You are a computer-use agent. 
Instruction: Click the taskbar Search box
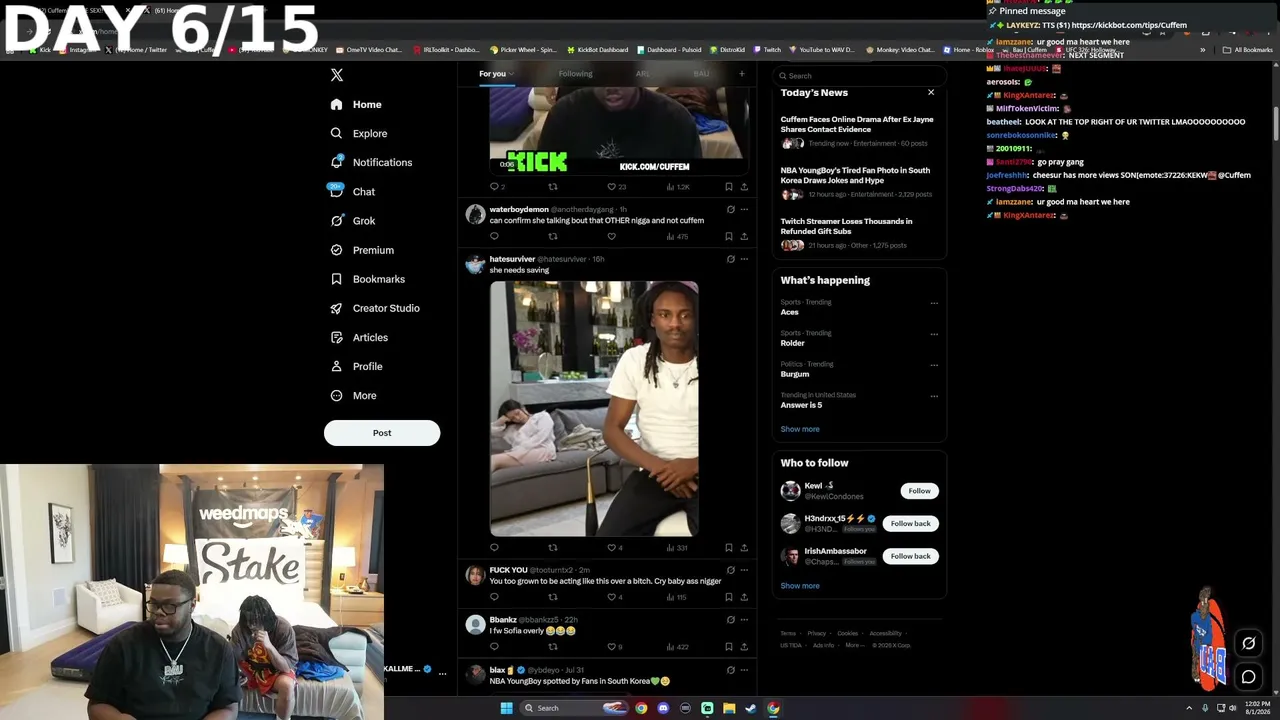[x=574, y=708]
